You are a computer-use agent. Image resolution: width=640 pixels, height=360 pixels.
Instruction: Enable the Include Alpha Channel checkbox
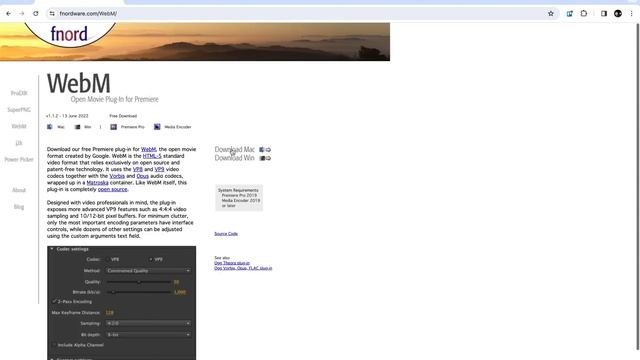(54, 345)
